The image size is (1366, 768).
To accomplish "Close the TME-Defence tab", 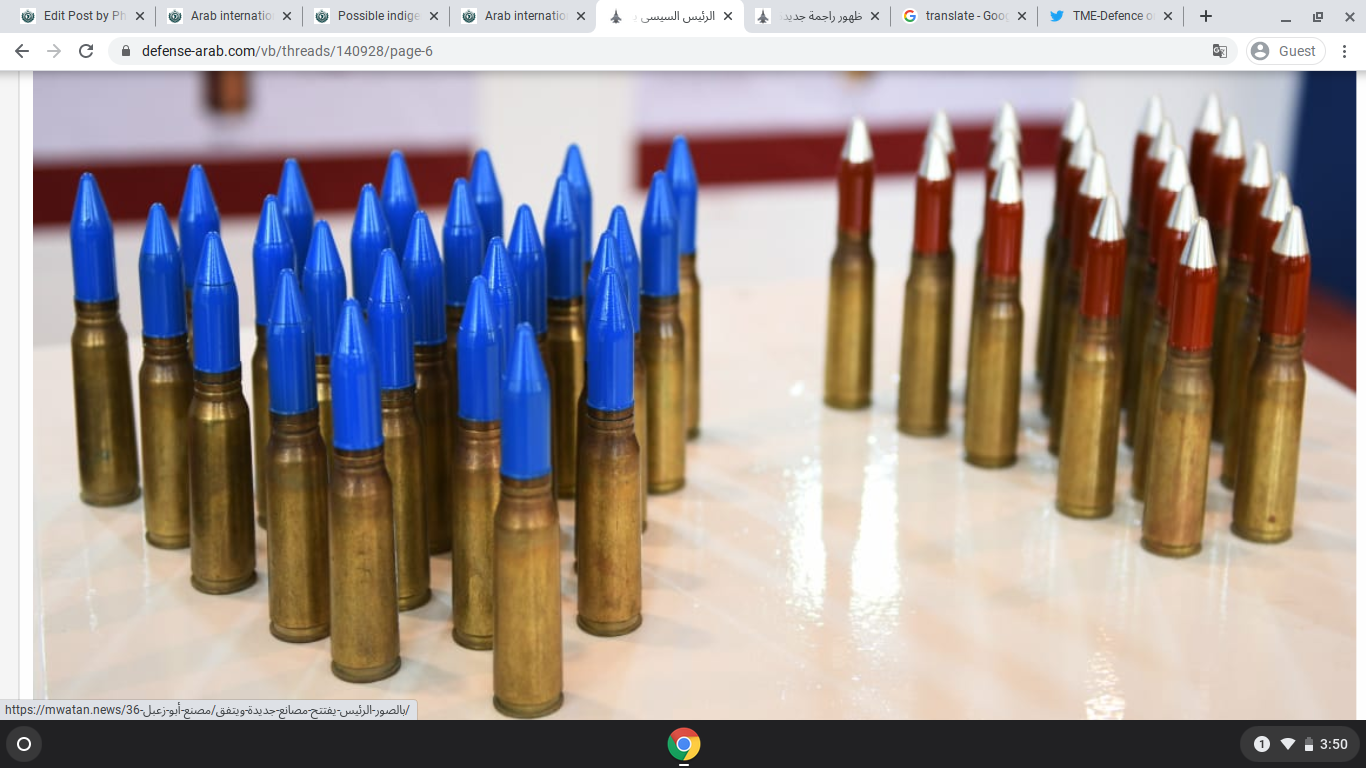I will pyautogui.click(x=1169, y=16).
